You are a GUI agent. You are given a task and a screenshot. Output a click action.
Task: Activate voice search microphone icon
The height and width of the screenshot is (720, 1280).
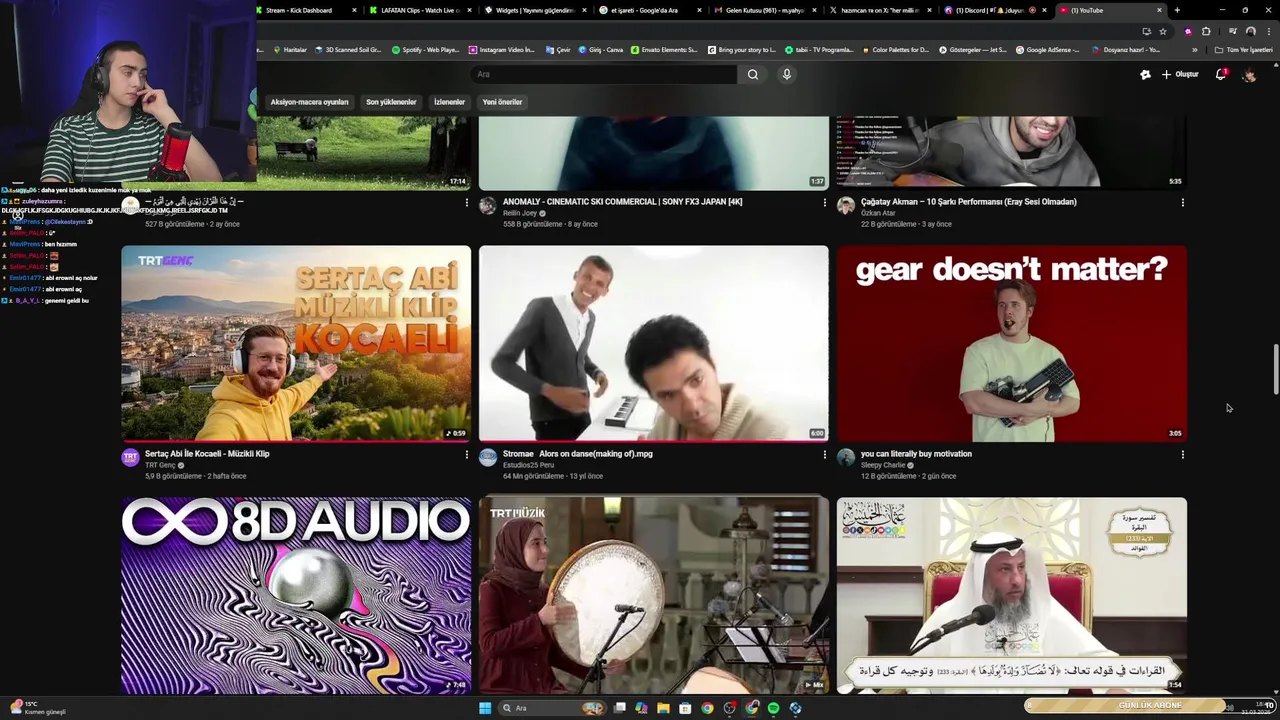[787, 74]
